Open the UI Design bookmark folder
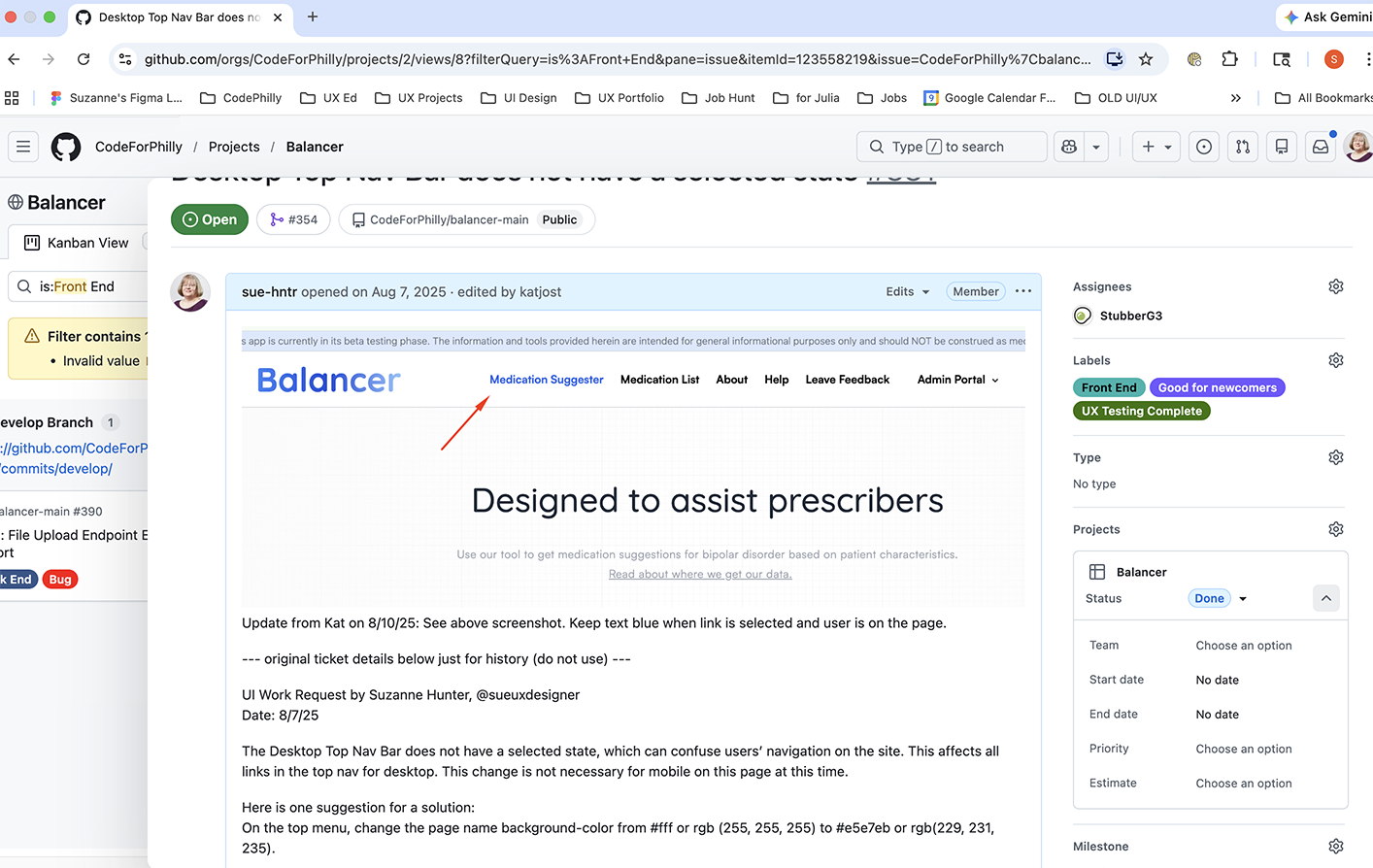This screenshot has height=868, width=1373. point(519,98)
